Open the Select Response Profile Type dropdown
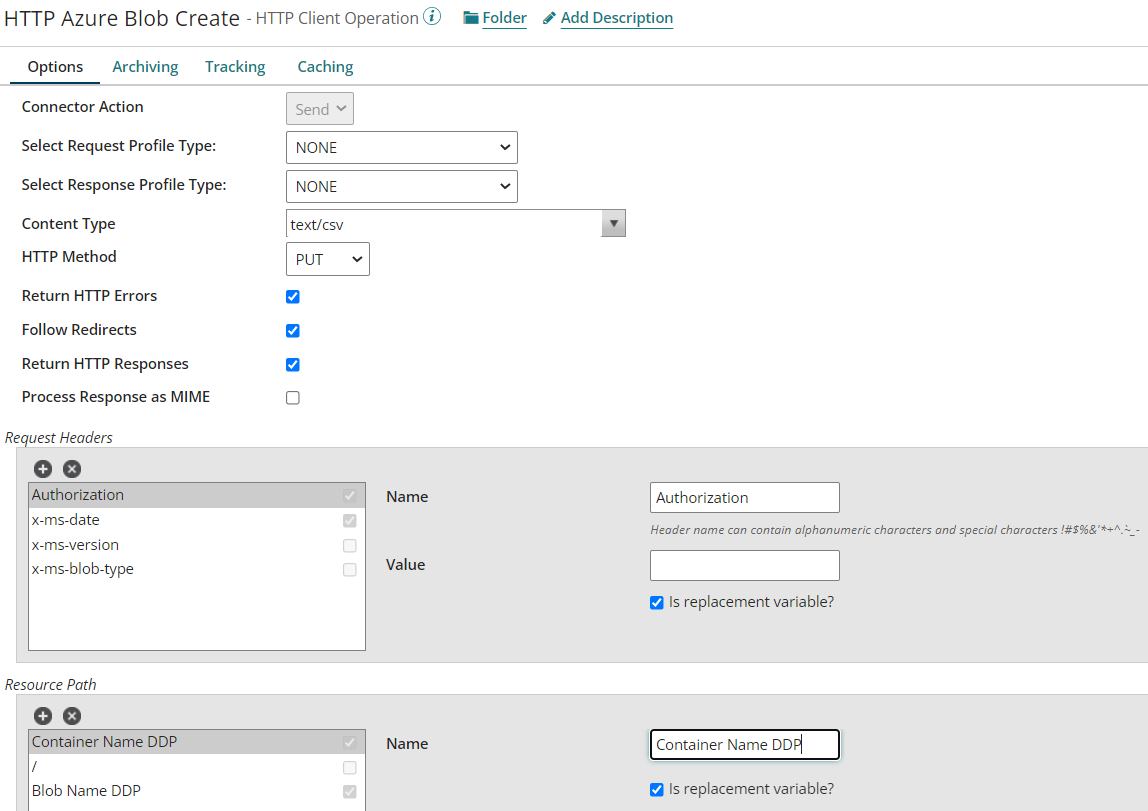1148x811 pixels. (401, 186)
